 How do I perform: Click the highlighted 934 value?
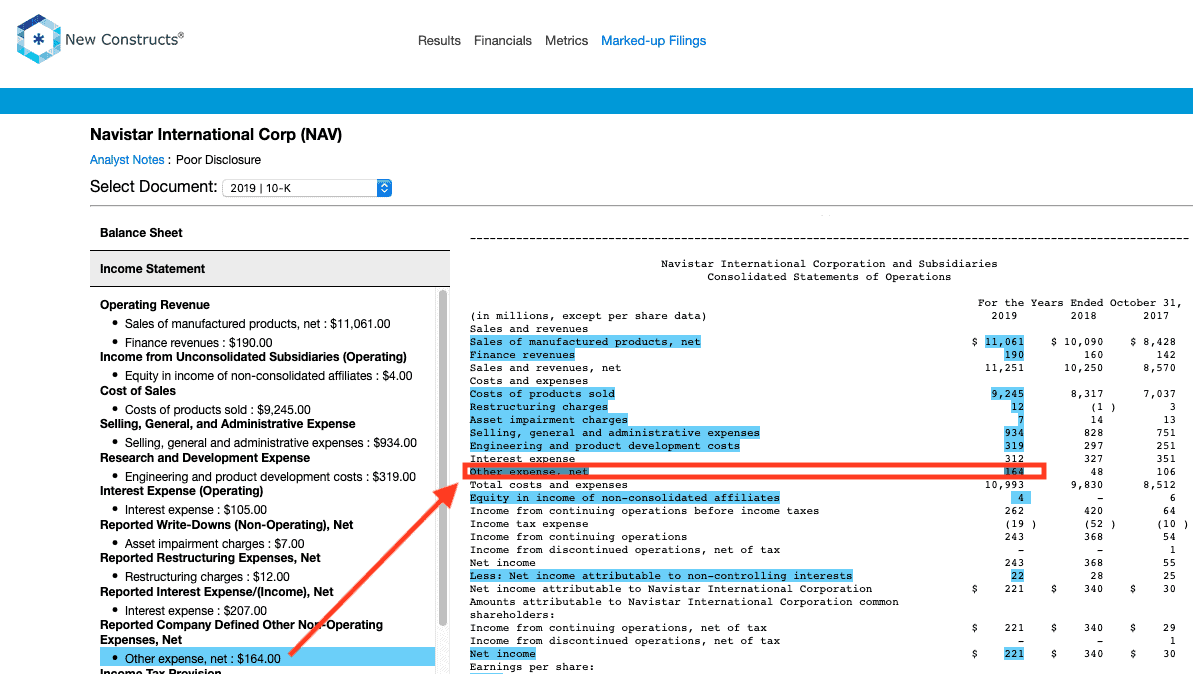coord(1014,433)
